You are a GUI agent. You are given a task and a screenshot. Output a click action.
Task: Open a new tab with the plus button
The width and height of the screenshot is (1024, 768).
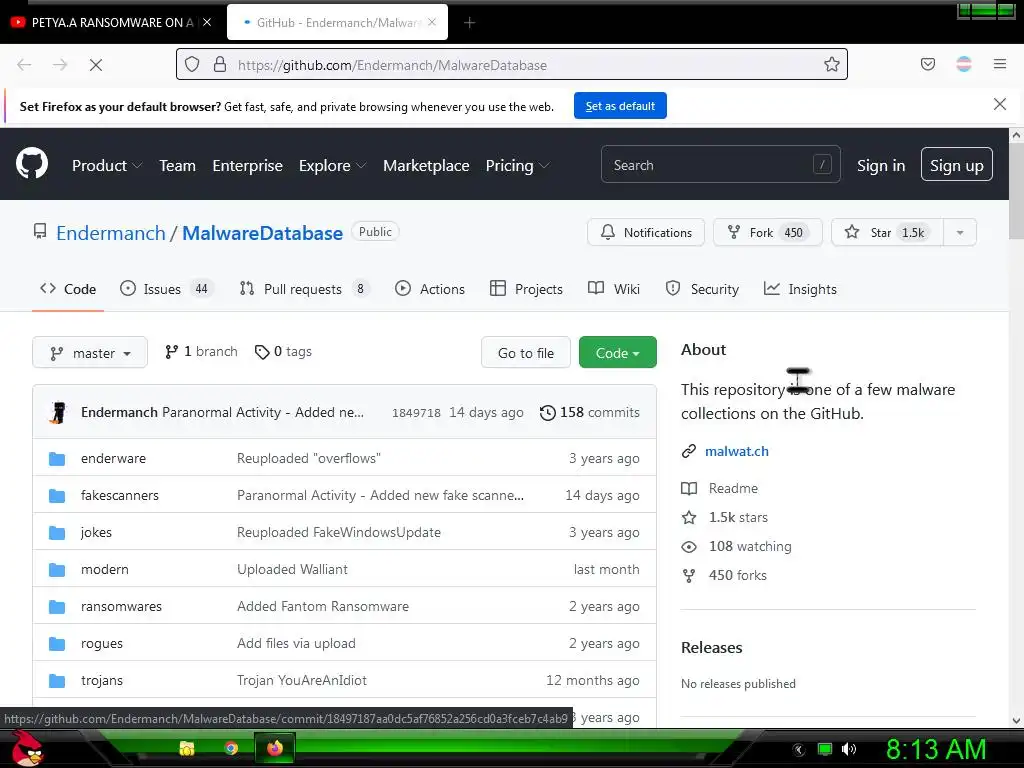point(469,23)
